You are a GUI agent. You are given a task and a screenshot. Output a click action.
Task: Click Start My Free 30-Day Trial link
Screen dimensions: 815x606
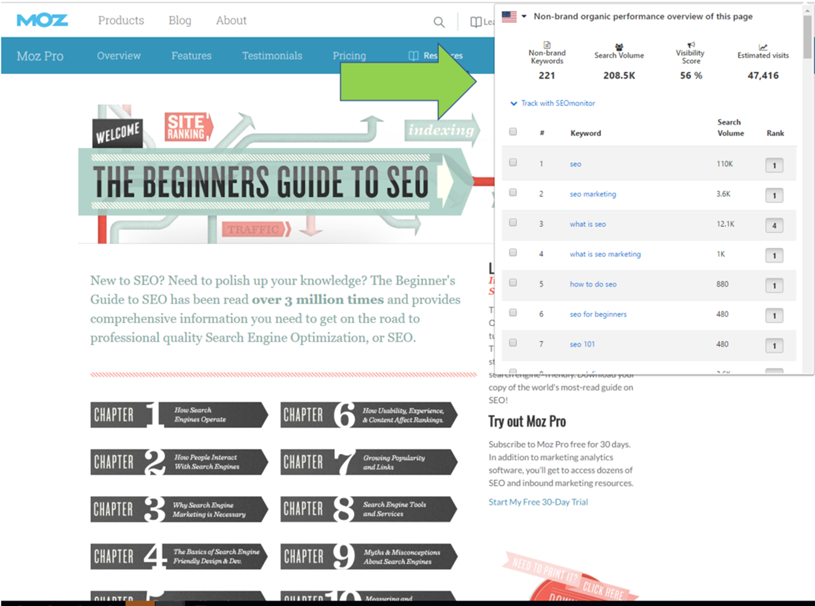click(x=538, y=502)
